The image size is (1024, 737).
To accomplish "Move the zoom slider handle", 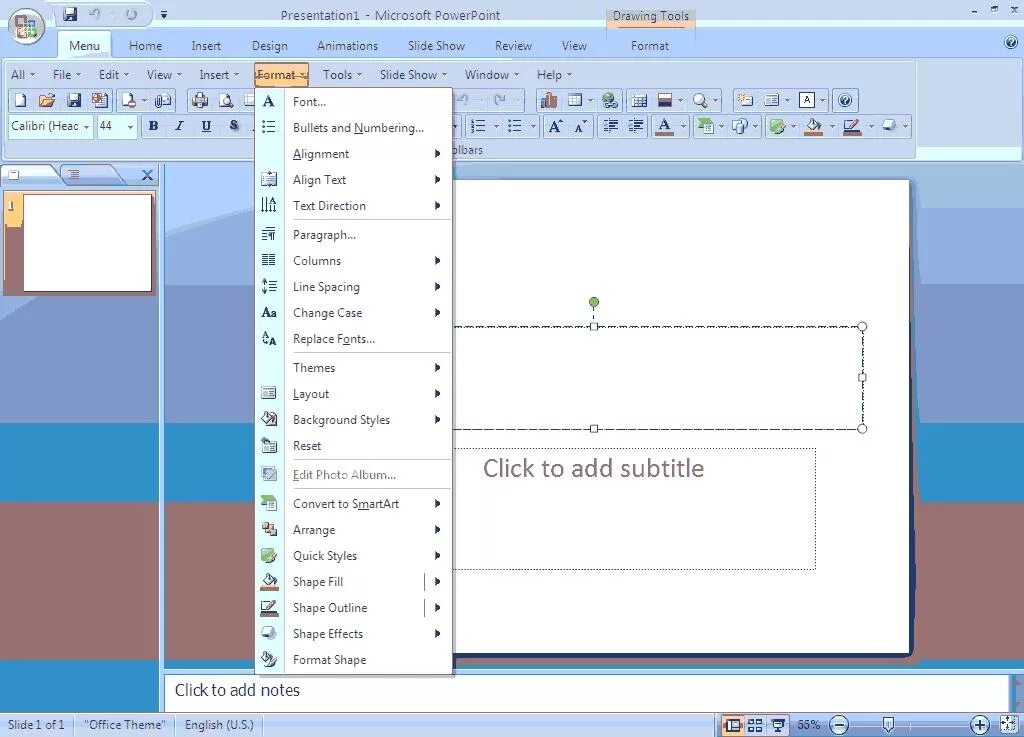I will coord(888,725).
